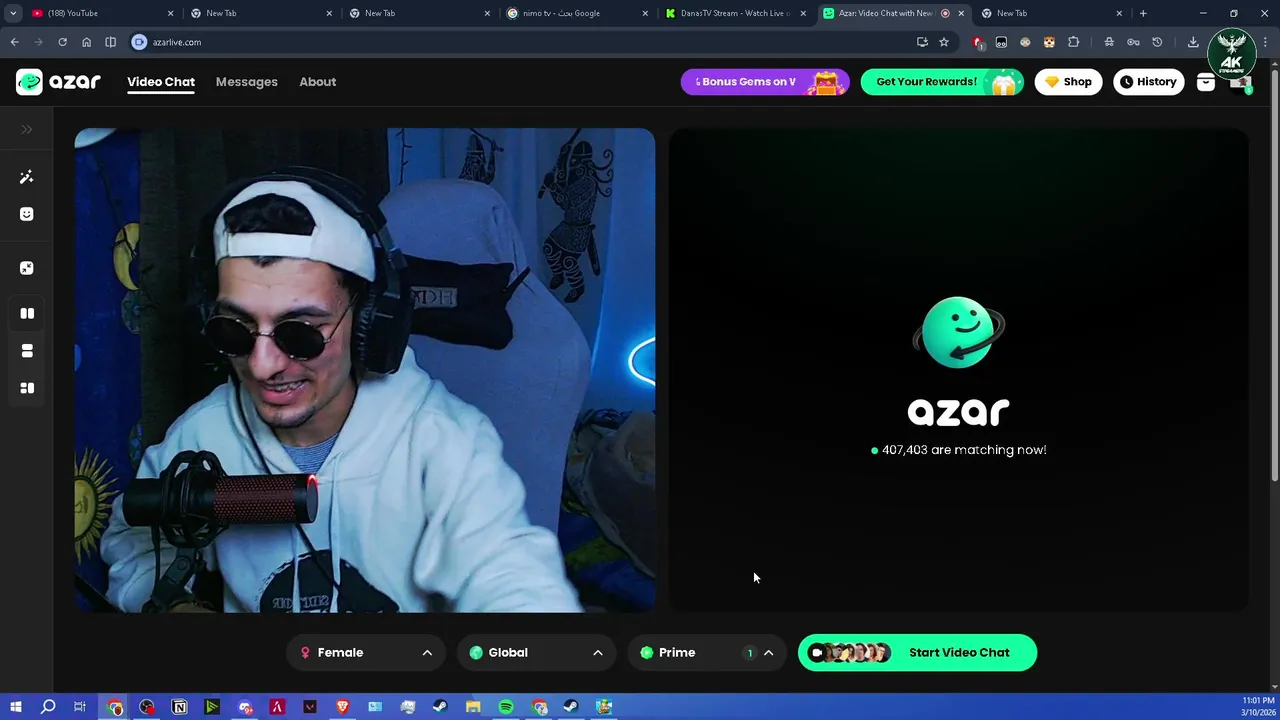Open Spotify from the taskbar
This screenshot has height=720, width=1280.
click(x=506, y=707)
